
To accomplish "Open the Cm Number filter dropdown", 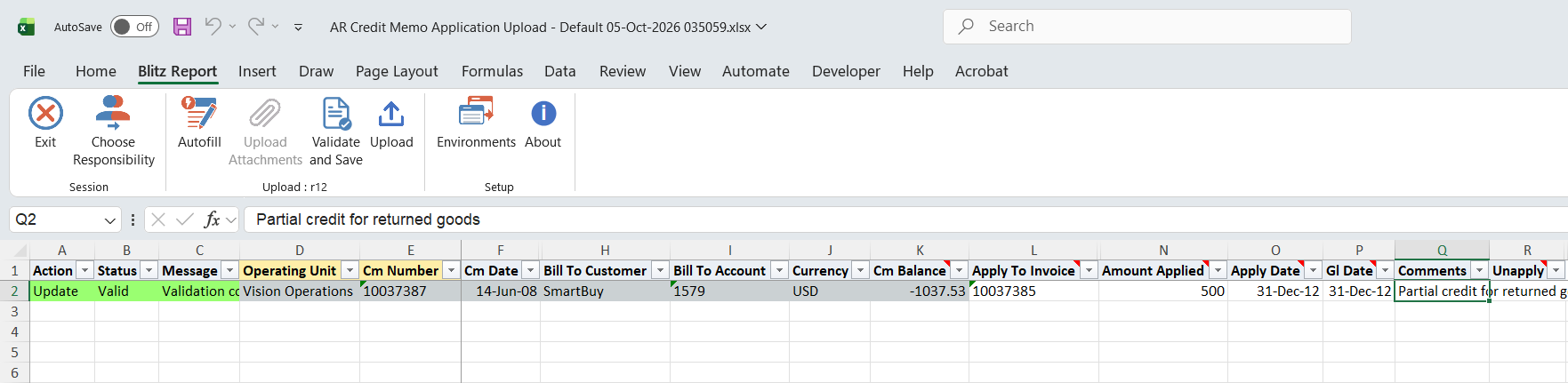I will [x=452, y=270].
